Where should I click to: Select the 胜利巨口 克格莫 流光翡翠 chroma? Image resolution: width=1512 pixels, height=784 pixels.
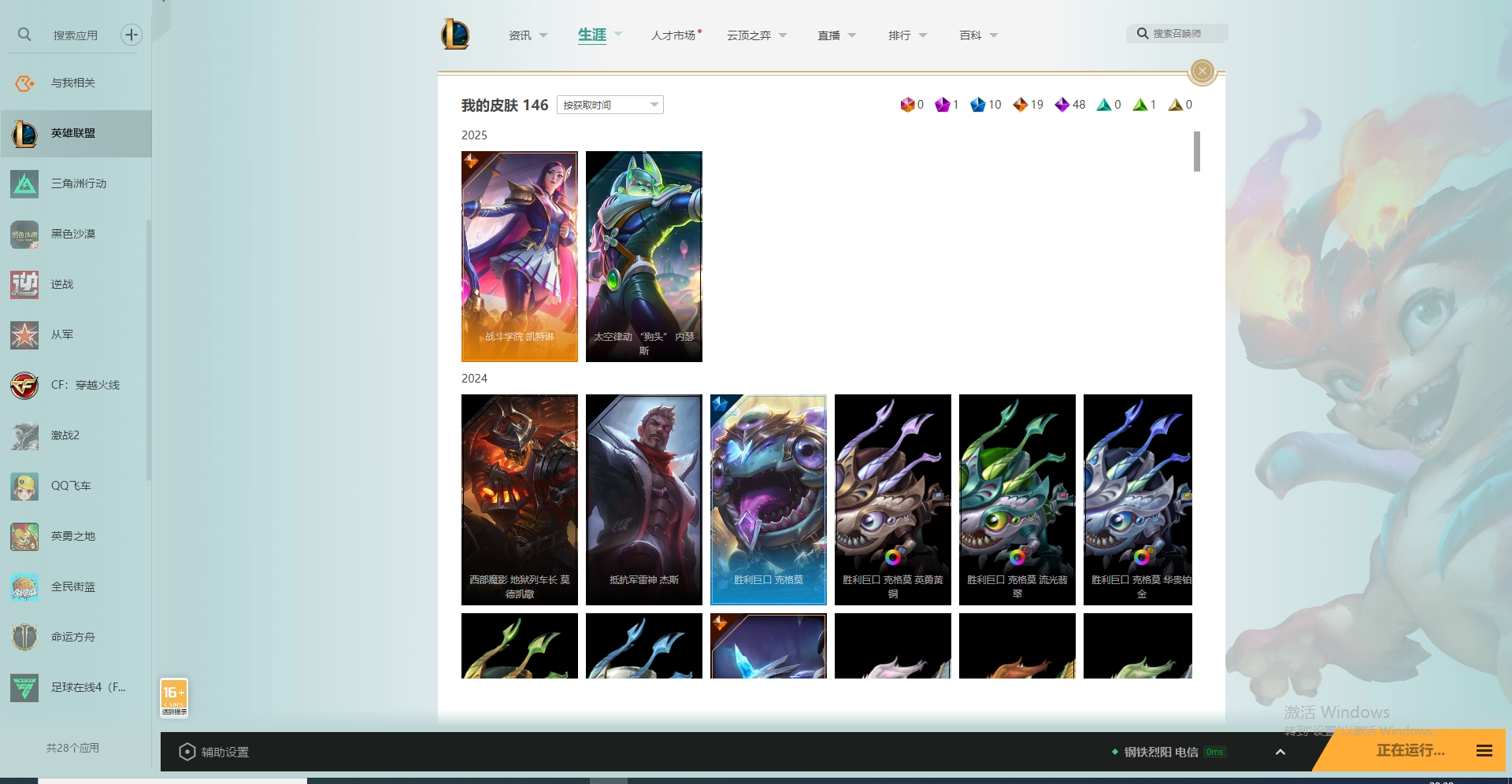1017,500
